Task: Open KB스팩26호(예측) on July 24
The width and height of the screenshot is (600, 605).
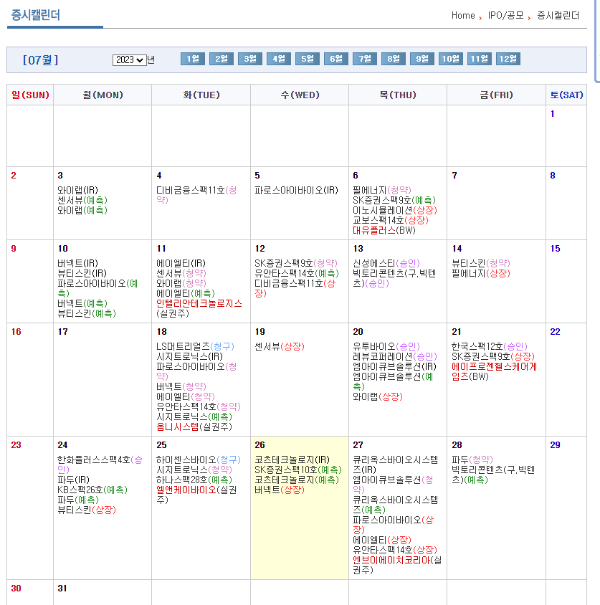Action: point(92,489)
